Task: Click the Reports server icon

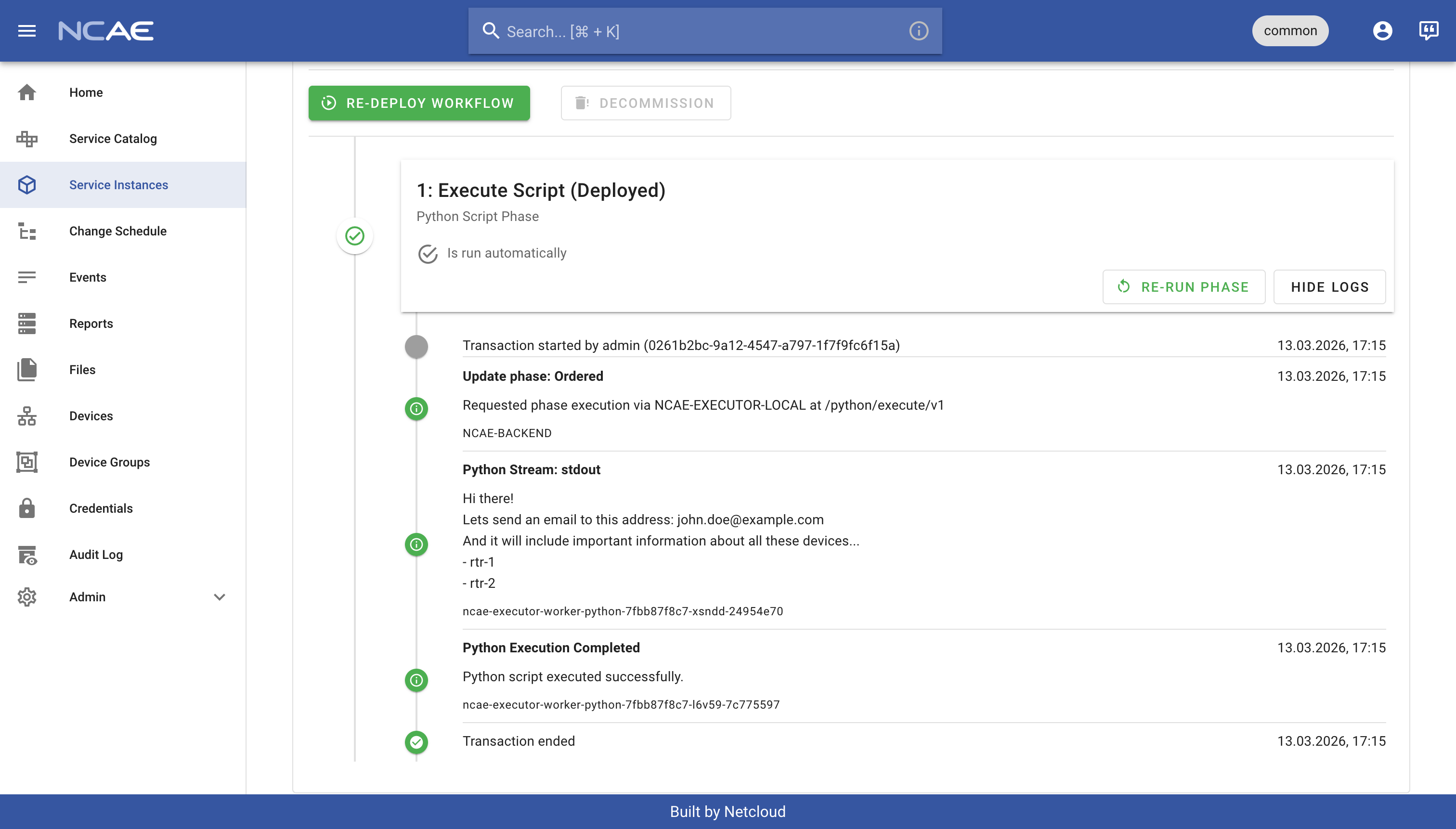Action: (x=27, y=324)
